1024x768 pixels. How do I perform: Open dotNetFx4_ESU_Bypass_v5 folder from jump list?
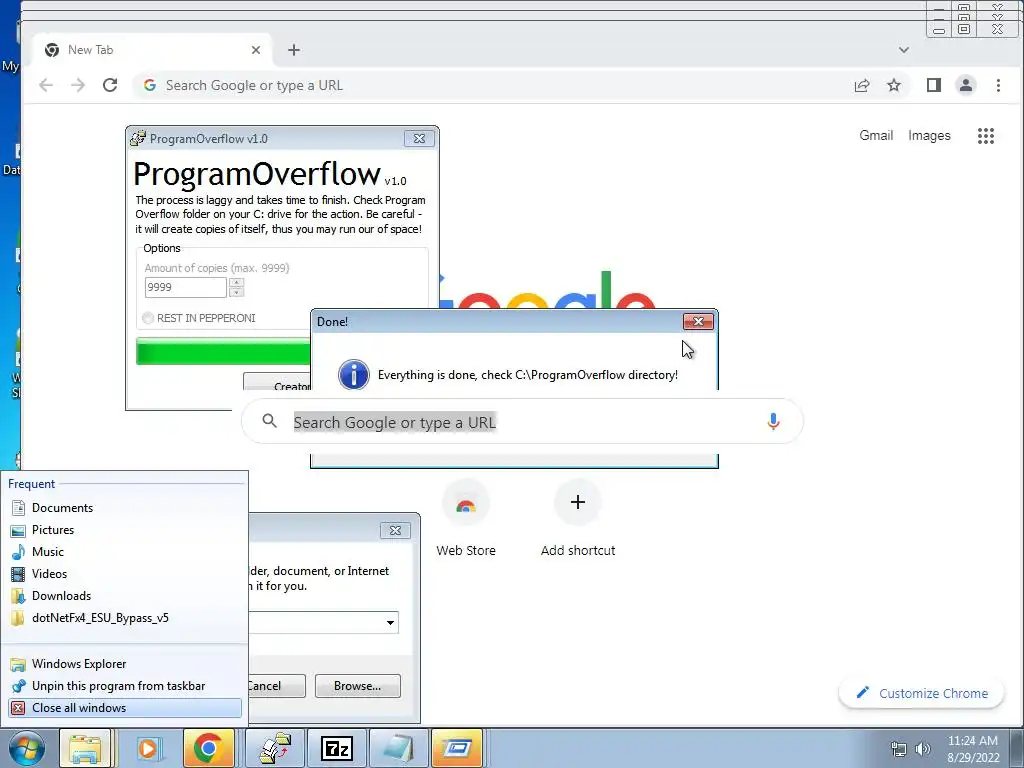pyautogui.click(x=124, y=618)
